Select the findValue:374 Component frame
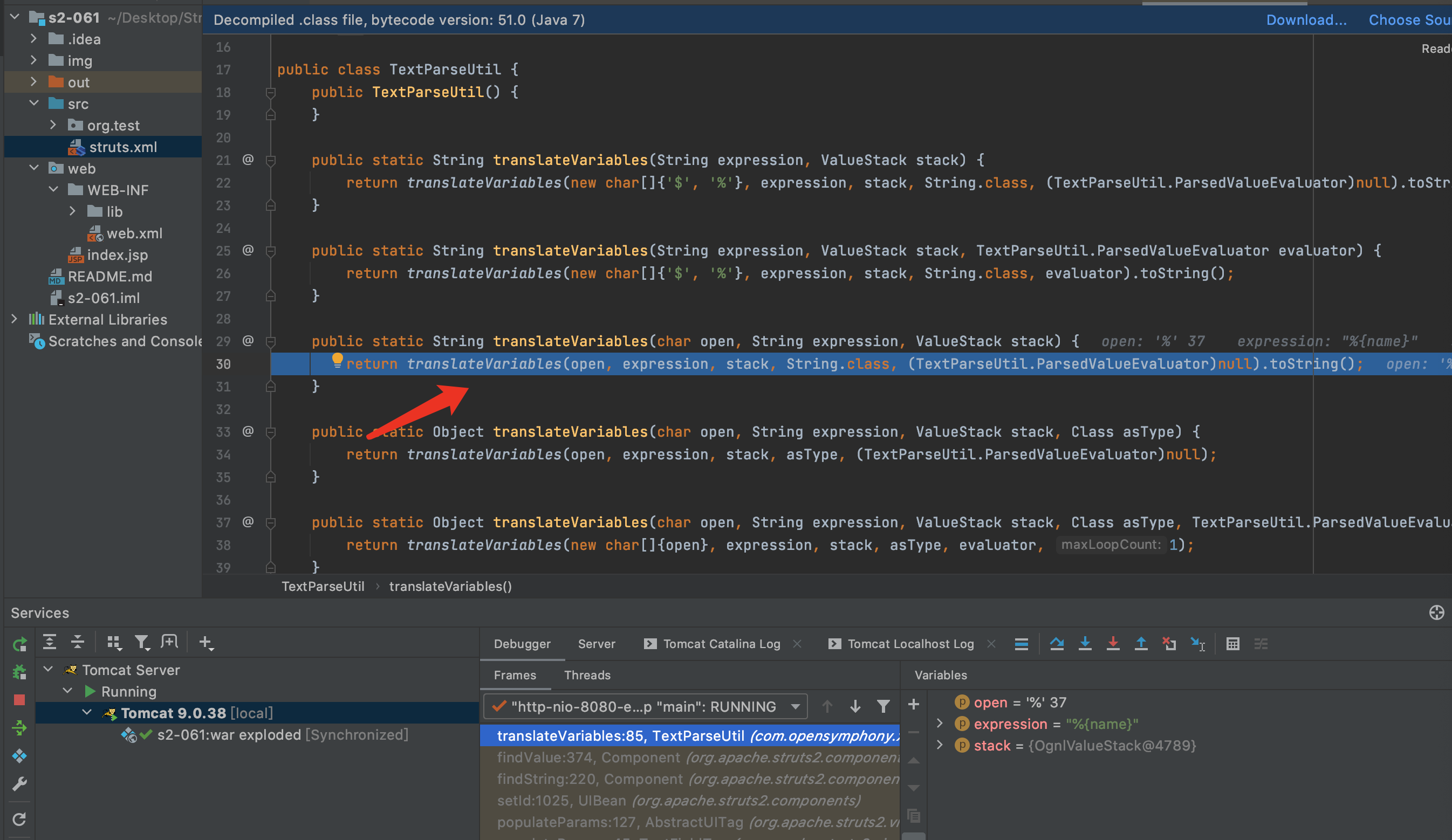This screenshot has width=1452, height=840. [690, 757]
